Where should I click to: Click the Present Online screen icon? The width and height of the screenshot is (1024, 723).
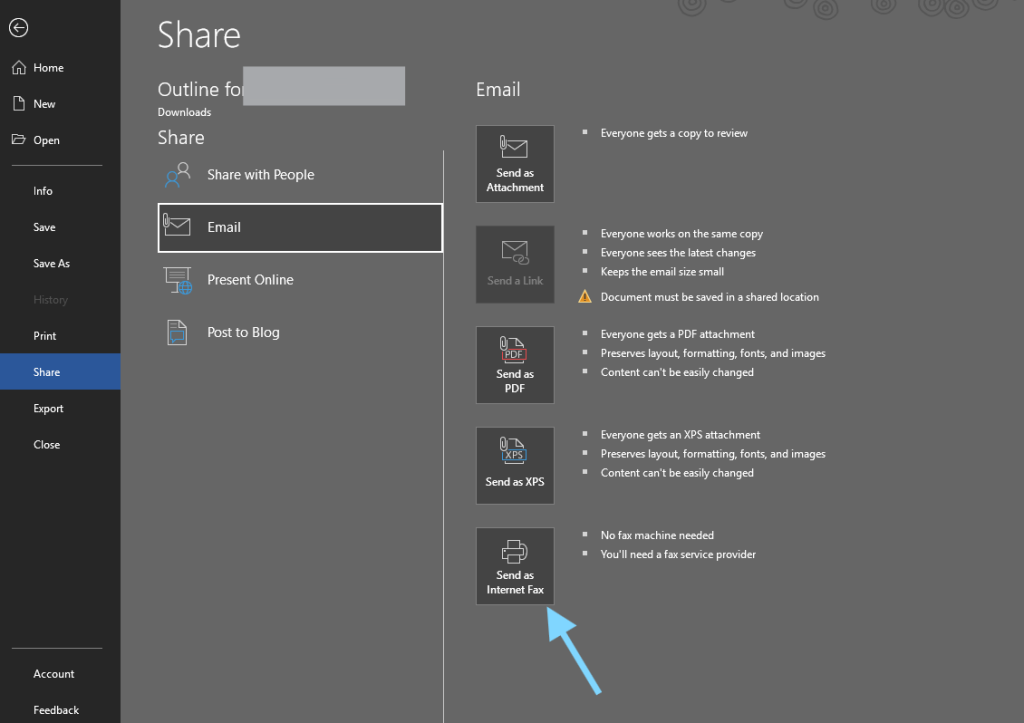pos(178,280)
